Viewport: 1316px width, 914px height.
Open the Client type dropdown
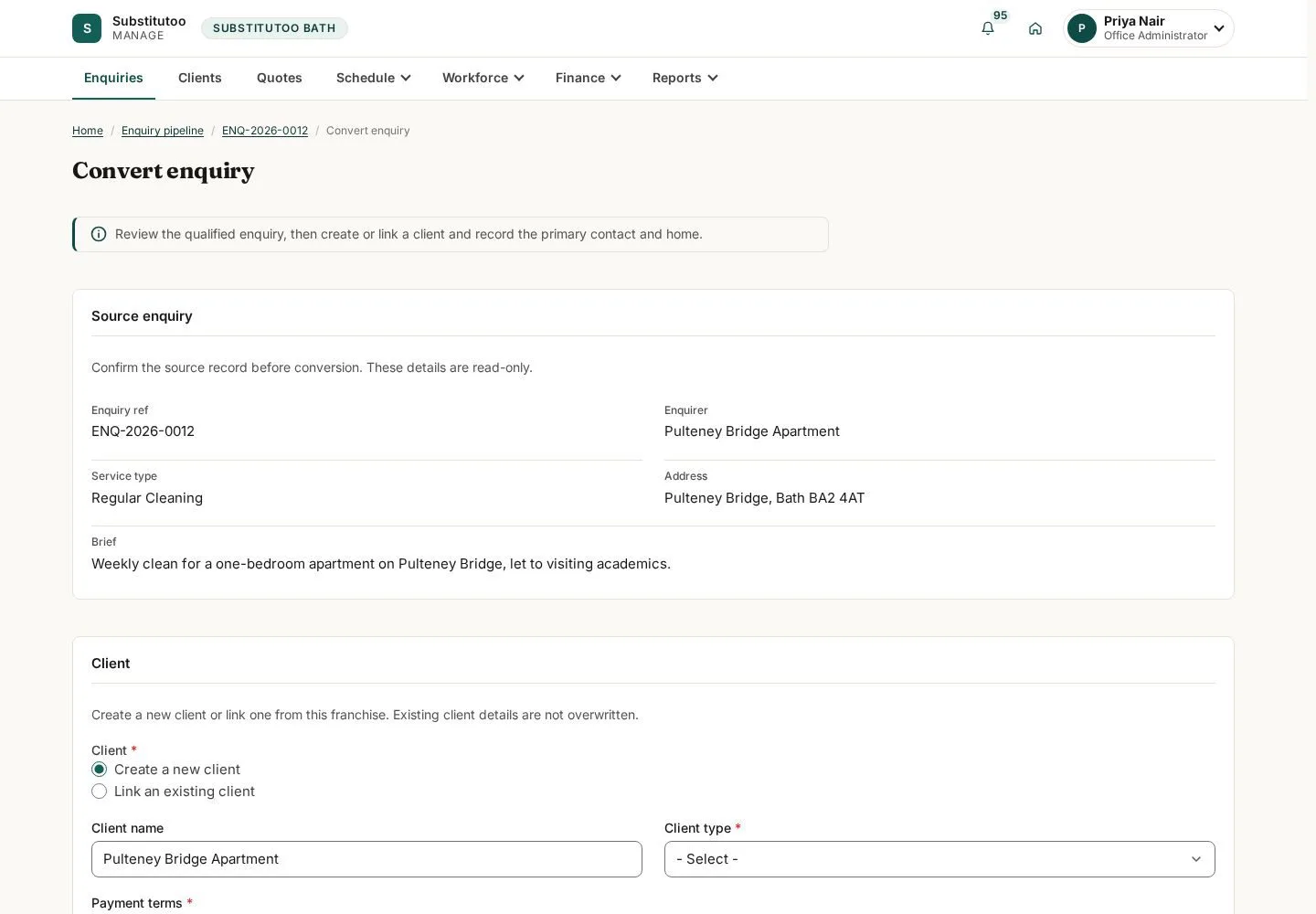(939, 859)
